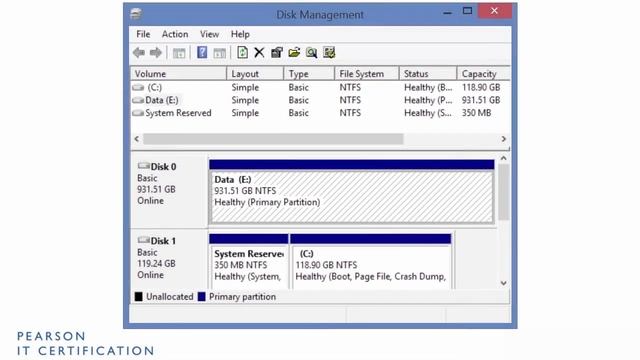Click the NTFS cell in the (C:) row

[350, 87]
